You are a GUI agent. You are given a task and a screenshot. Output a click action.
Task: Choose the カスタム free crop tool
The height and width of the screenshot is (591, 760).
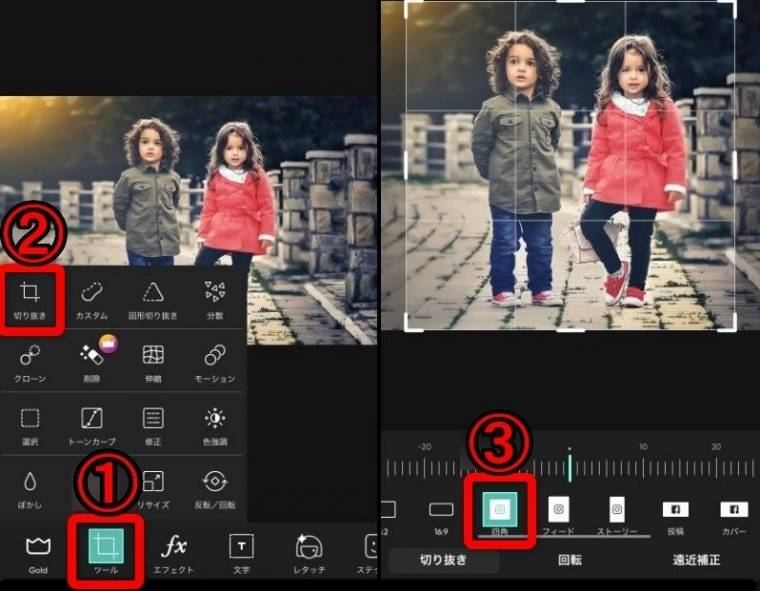(x=92, y=300)
